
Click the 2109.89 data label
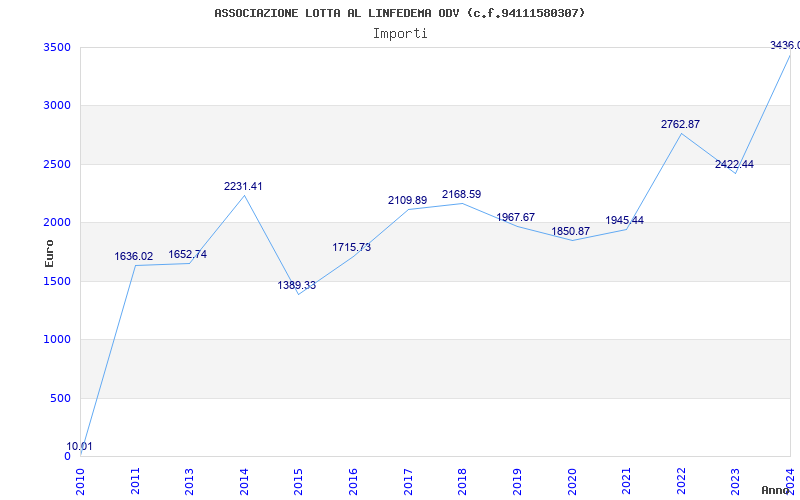(407, 201)
